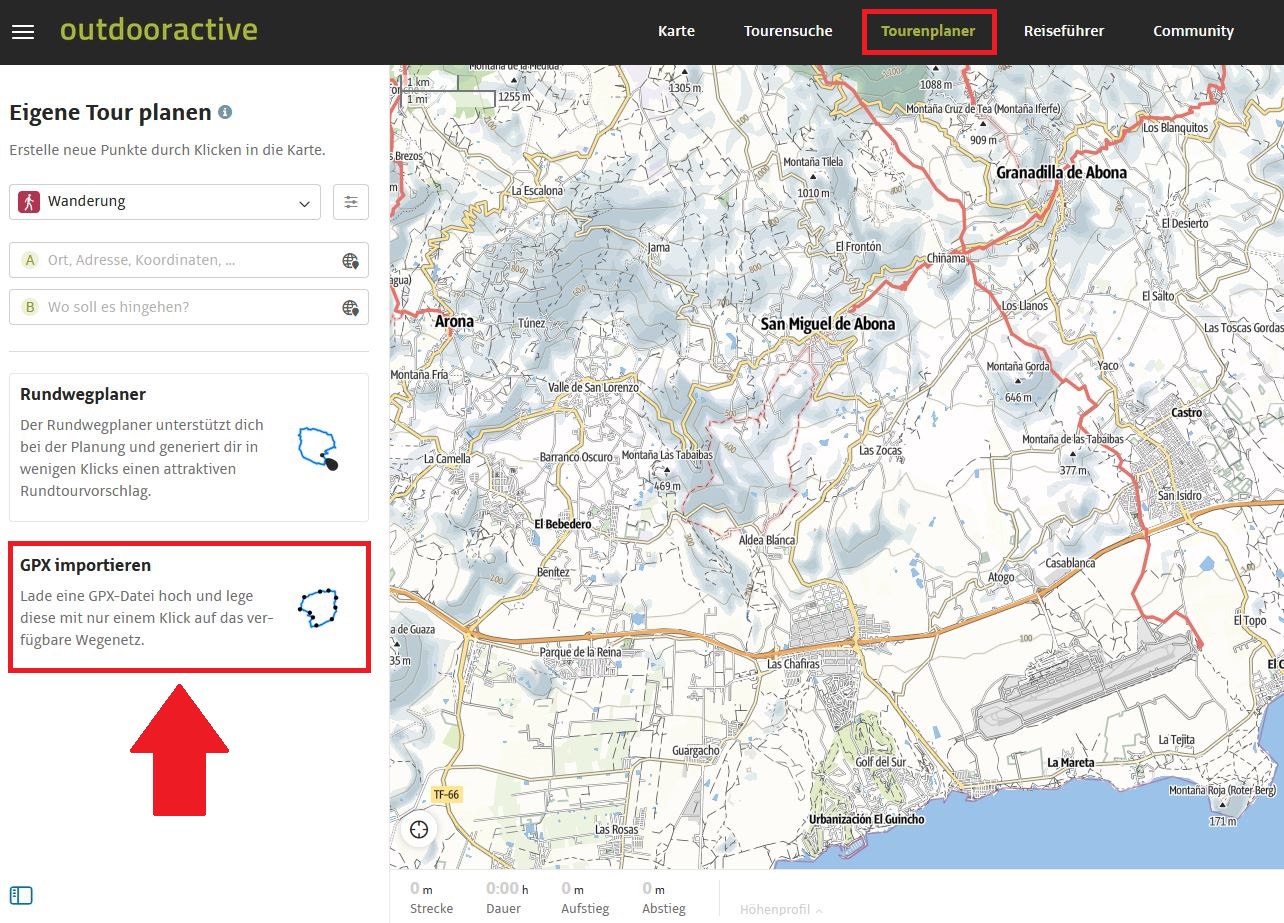Select the Tourenplaner navigation tab
Screen dimensions: 1284x923
point(928,31)
